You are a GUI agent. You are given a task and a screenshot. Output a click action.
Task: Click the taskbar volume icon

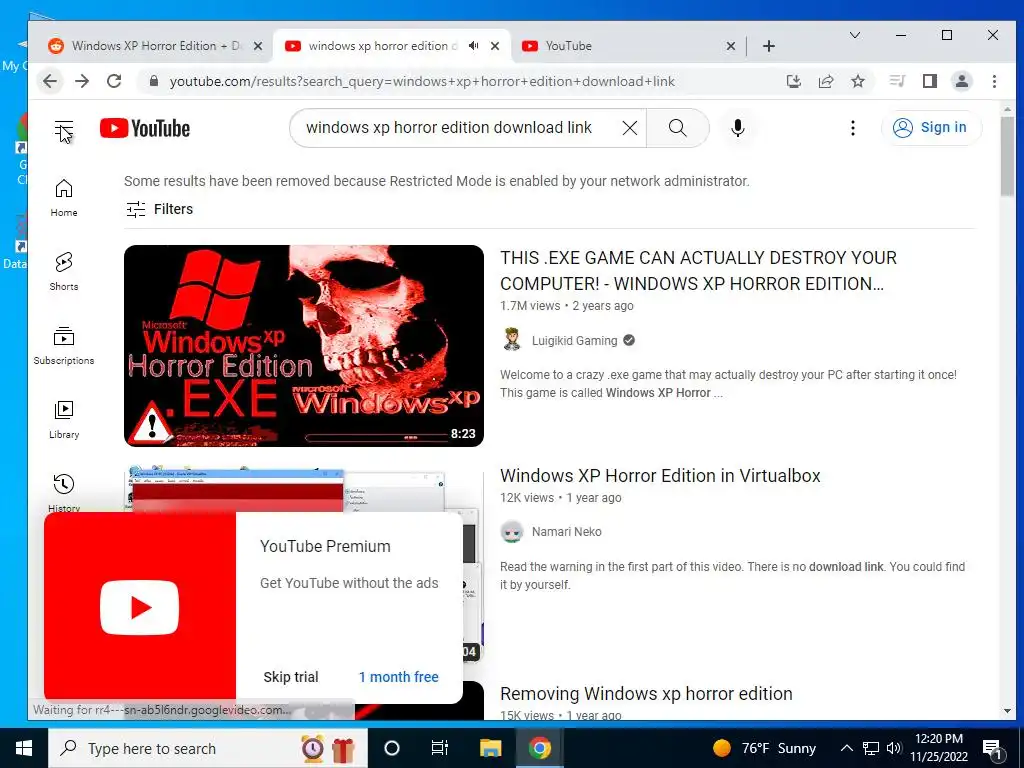click(895, 748)
